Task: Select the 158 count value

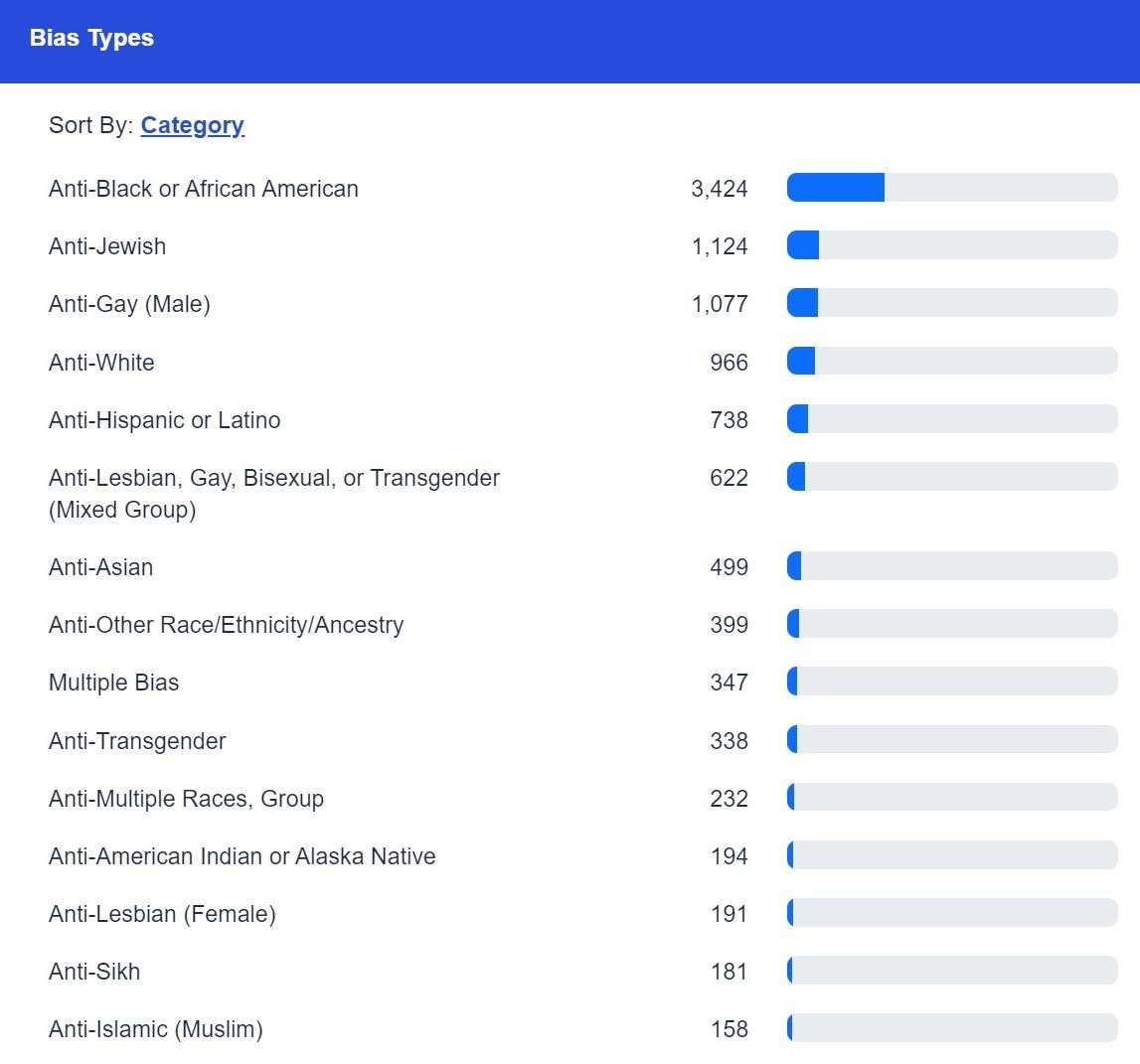Action: (729, 1029)
